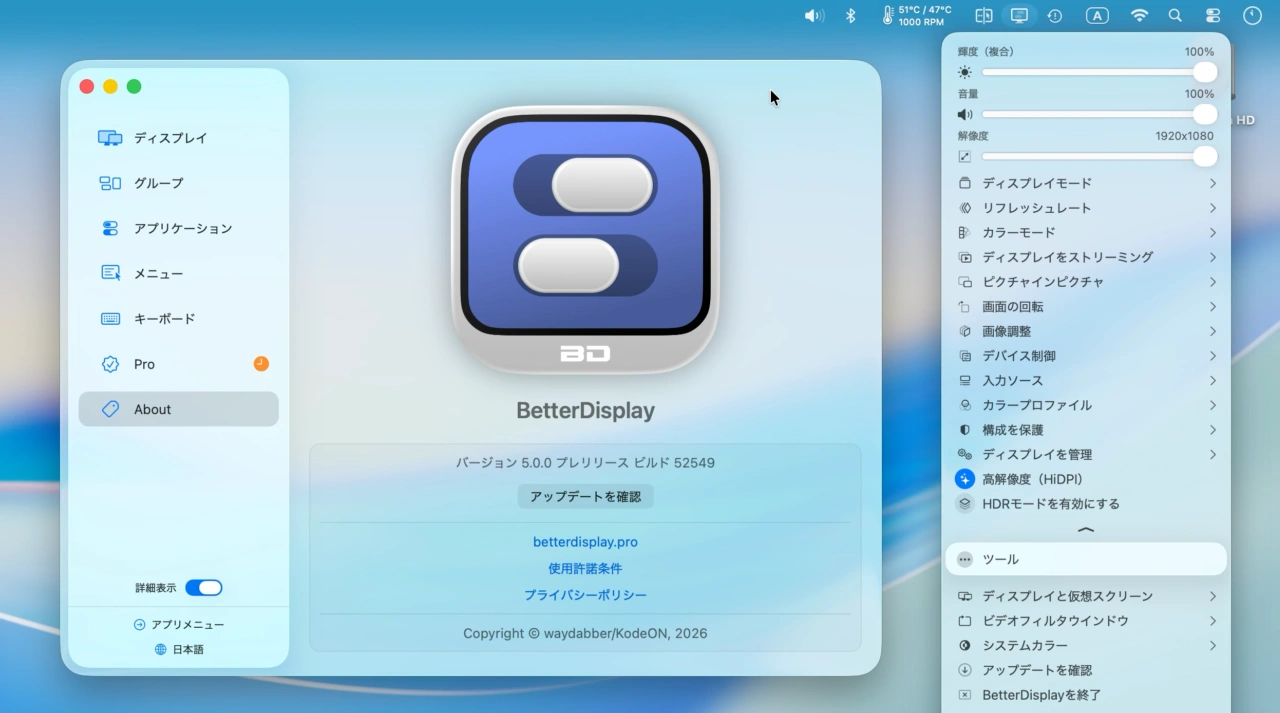
Task: Click the 入力ソース row icon
Action: [965, 381]
